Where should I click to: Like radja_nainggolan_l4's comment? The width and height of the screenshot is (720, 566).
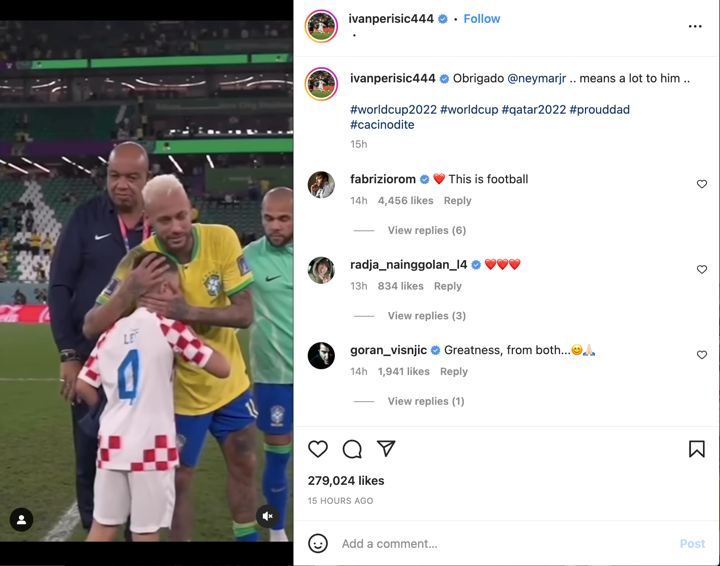(702, 269)
